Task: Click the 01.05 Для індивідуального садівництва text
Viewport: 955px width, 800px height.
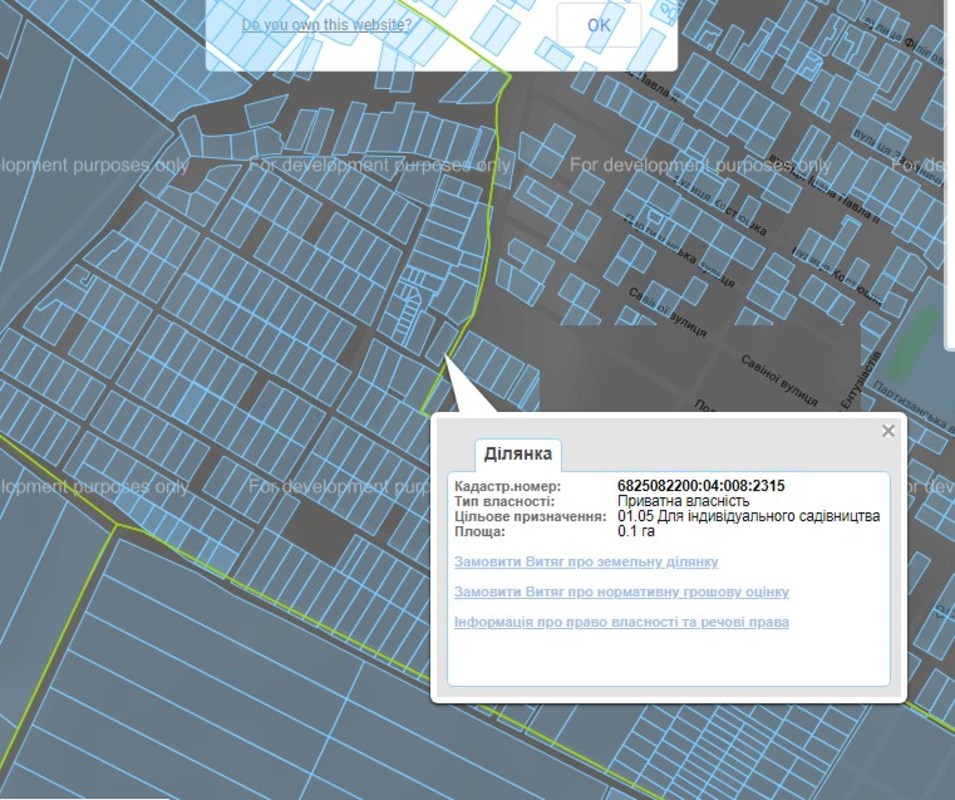Action: (x=748, y=516)
